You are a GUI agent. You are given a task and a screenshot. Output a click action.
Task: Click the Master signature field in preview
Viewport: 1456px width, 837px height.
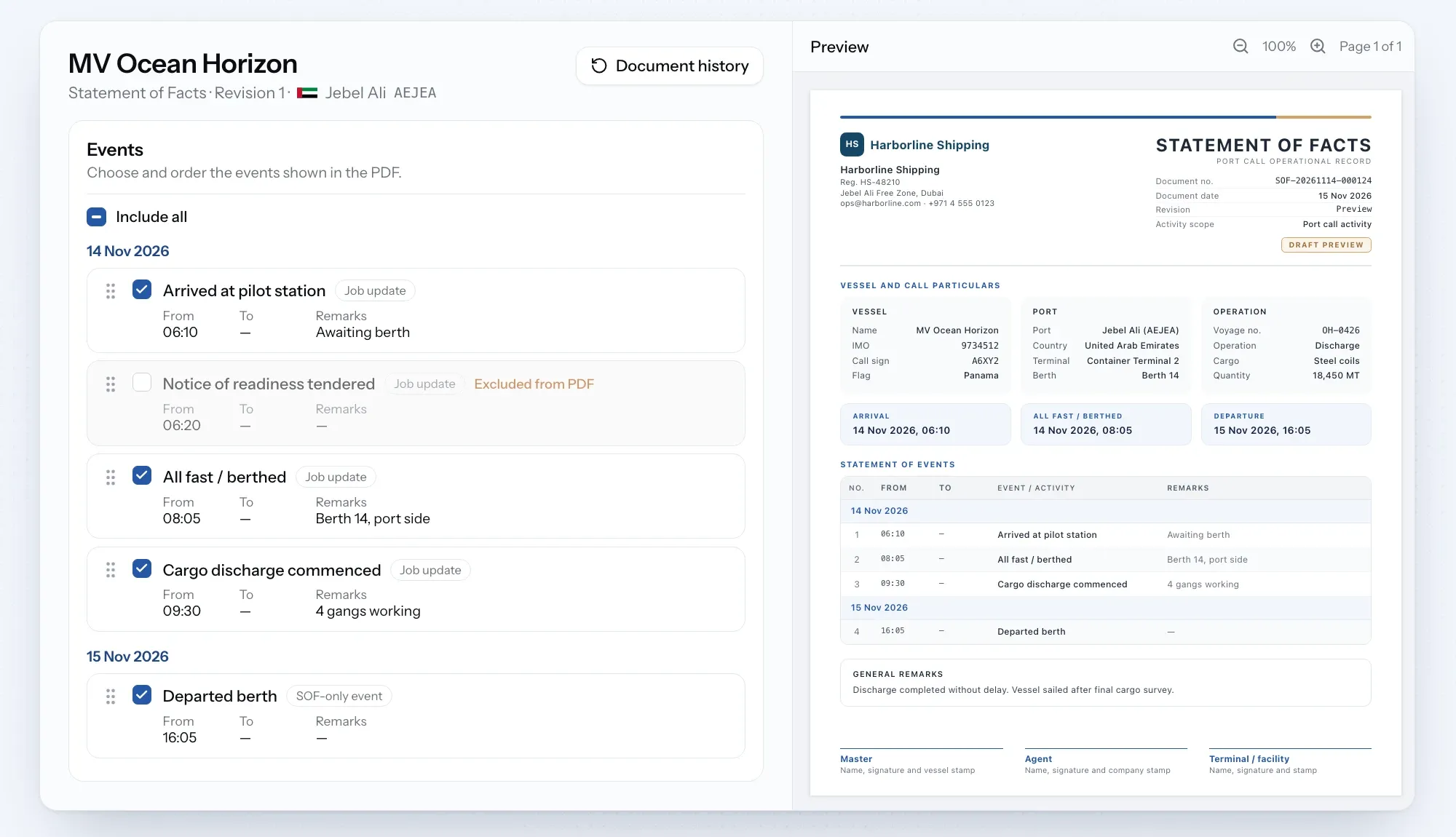pyautogui.click(x=921, y=762)
